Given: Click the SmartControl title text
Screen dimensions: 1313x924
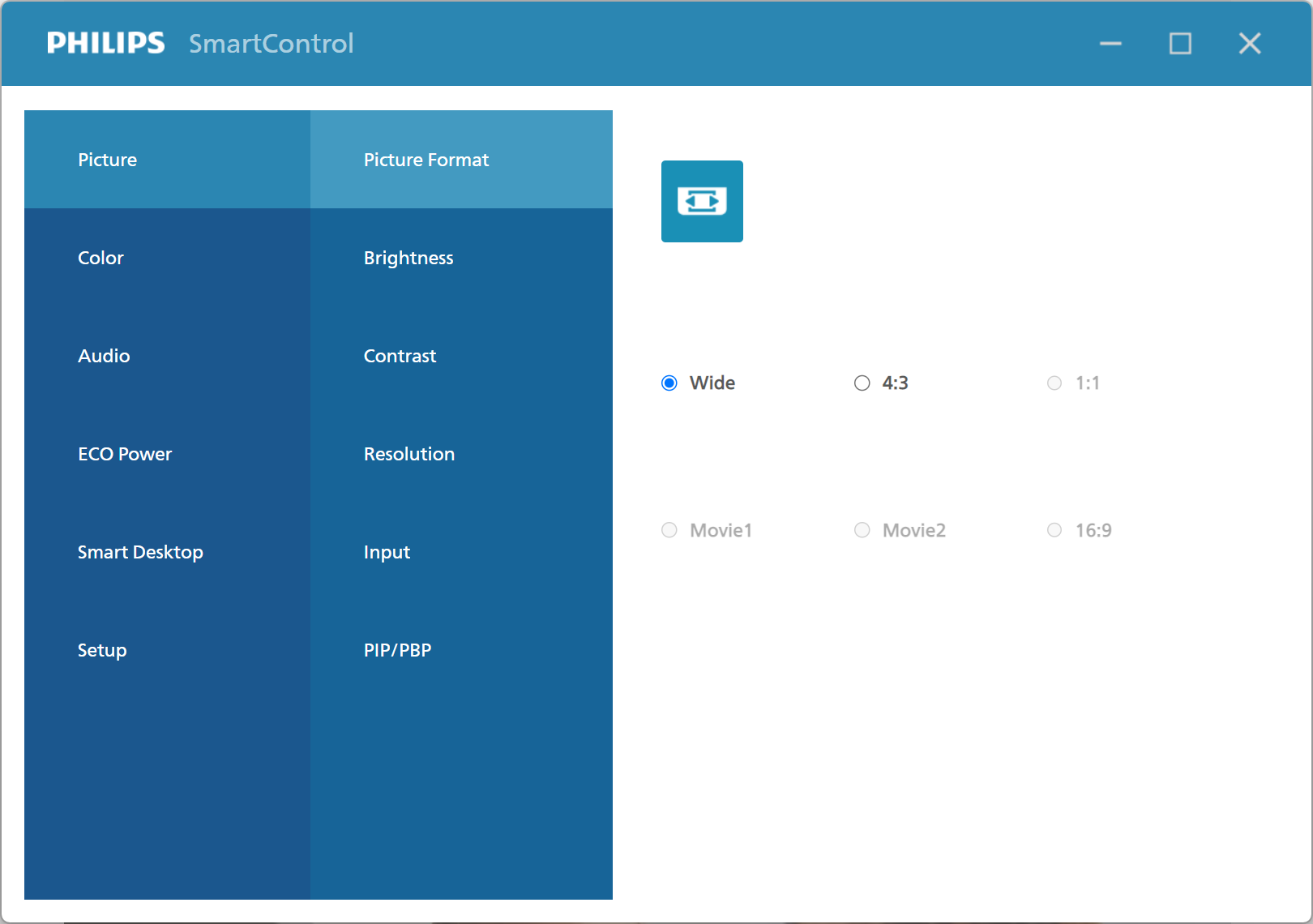Looking at the screenshot, I should coord(272,43).
